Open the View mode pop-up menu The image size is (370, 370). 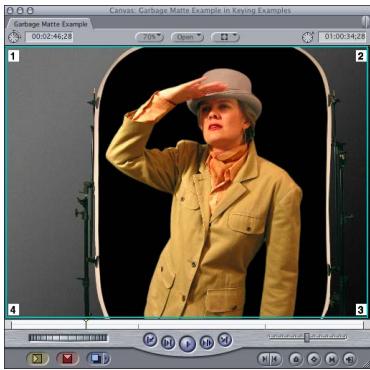pyautogui.click(x=225, y=37)
